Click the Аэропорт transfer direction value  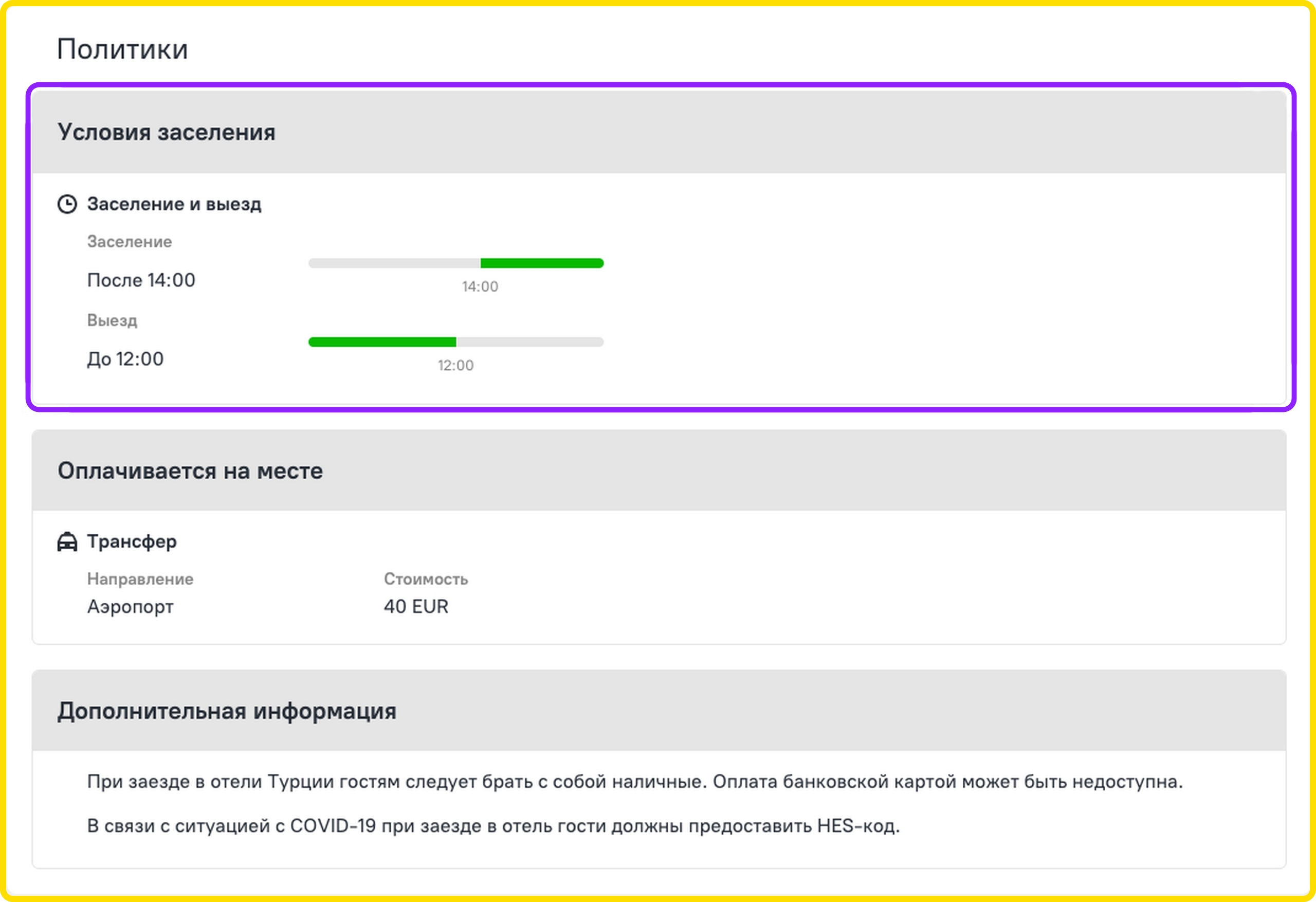pyautogui.click(x=130, y=606)
